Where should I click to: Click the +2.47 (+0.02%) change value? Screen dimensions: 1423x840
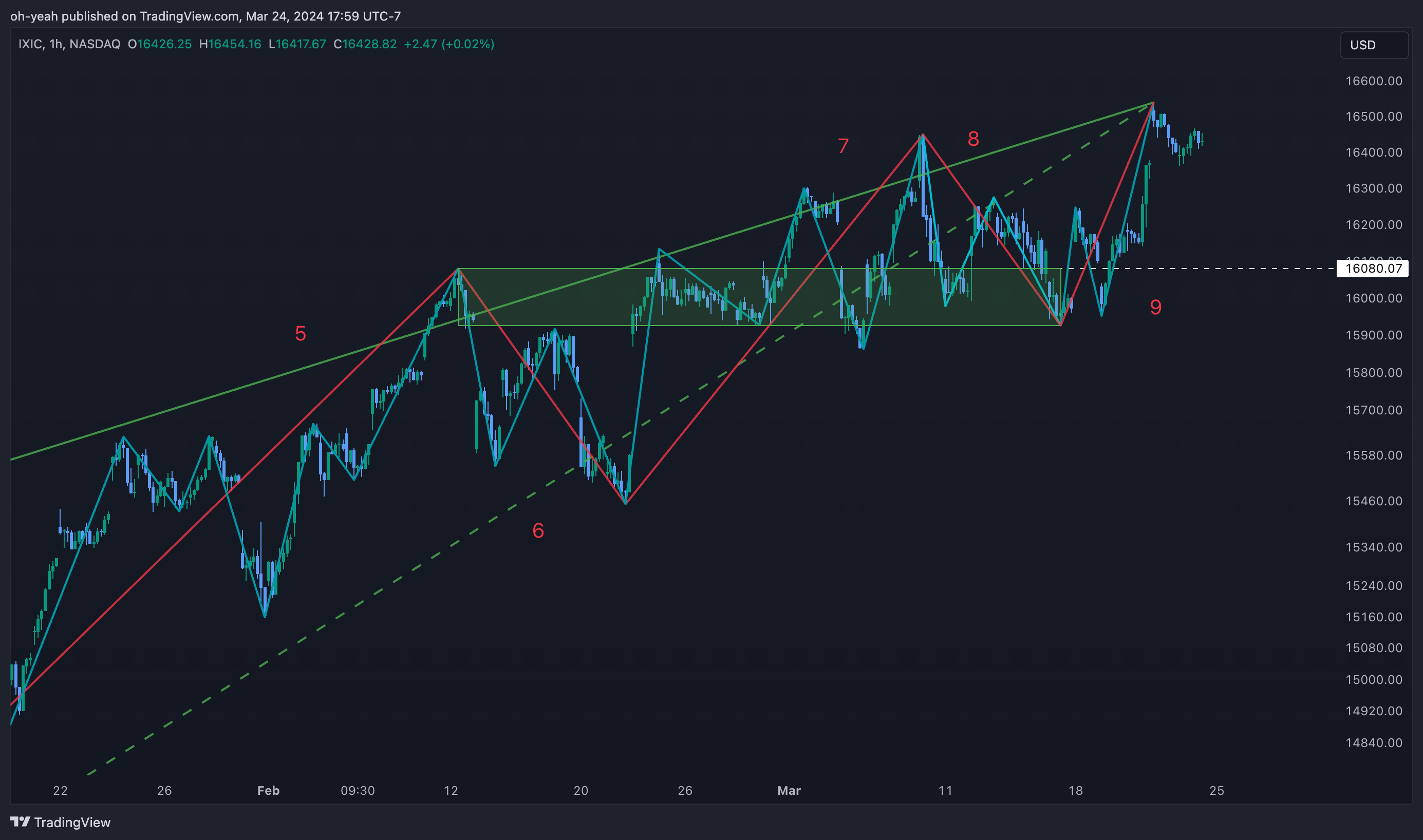448,44
